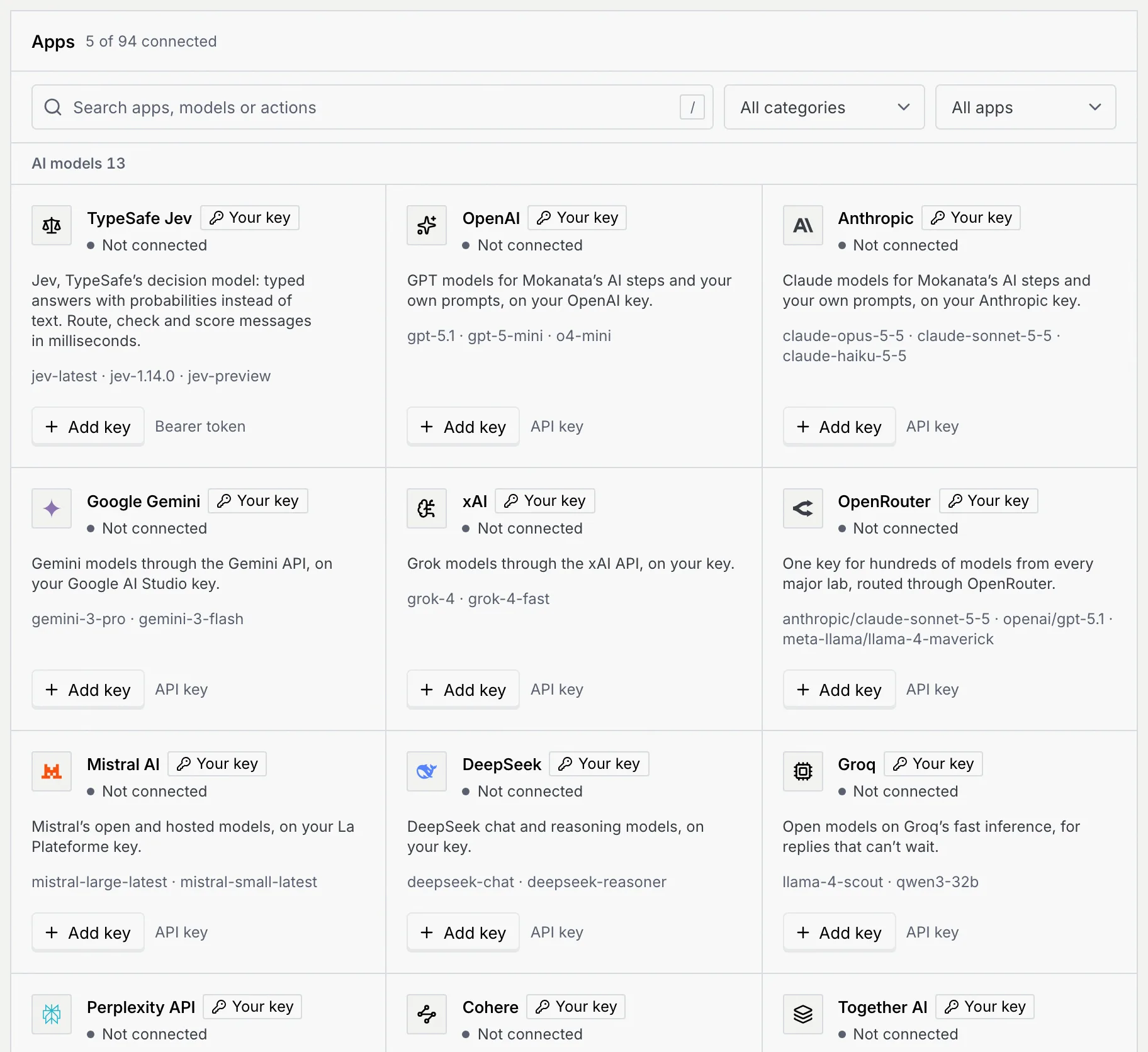Click the Anthropic logo icon
This screenshot has width=1148, height=1052.
[x=802, y=225]
